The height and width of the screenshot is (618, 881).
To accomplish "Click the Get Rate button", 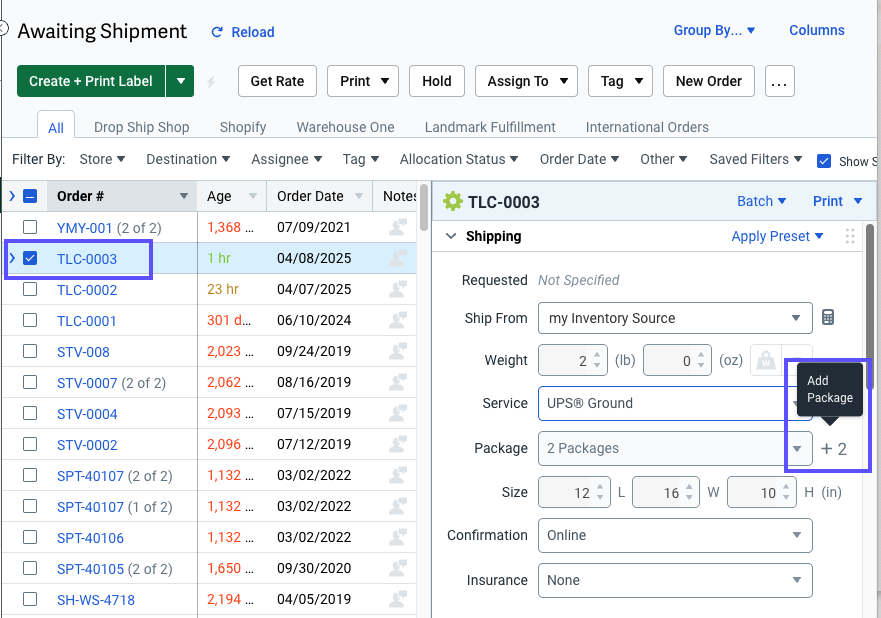I will coord(278,81).
